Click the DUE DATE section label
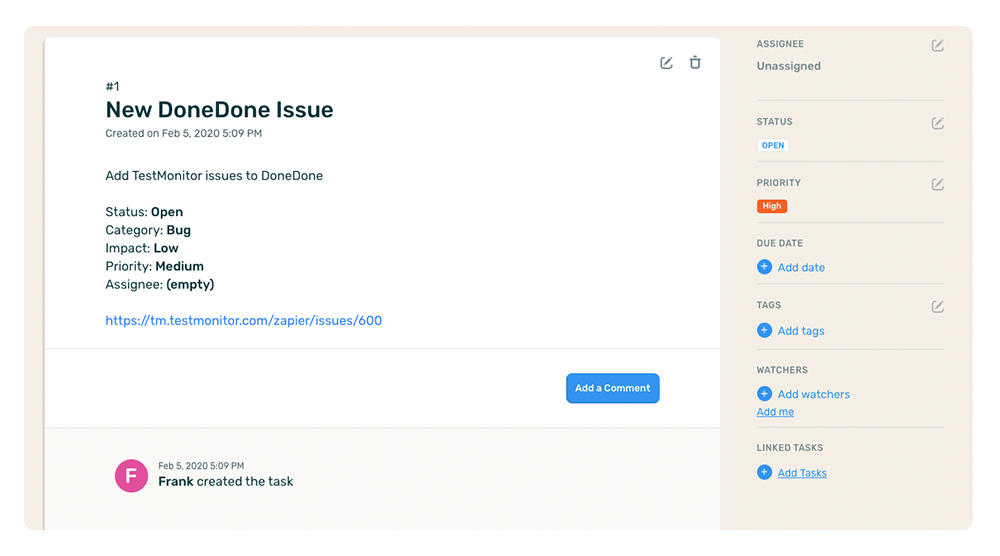The height and width of the screenshot is (556, 1000). click(779, 244)
